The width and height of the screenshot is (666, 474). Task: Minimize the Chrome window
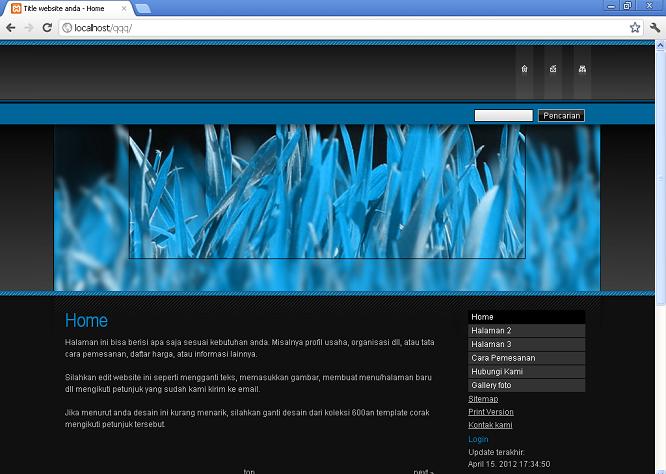coord(611,6)
